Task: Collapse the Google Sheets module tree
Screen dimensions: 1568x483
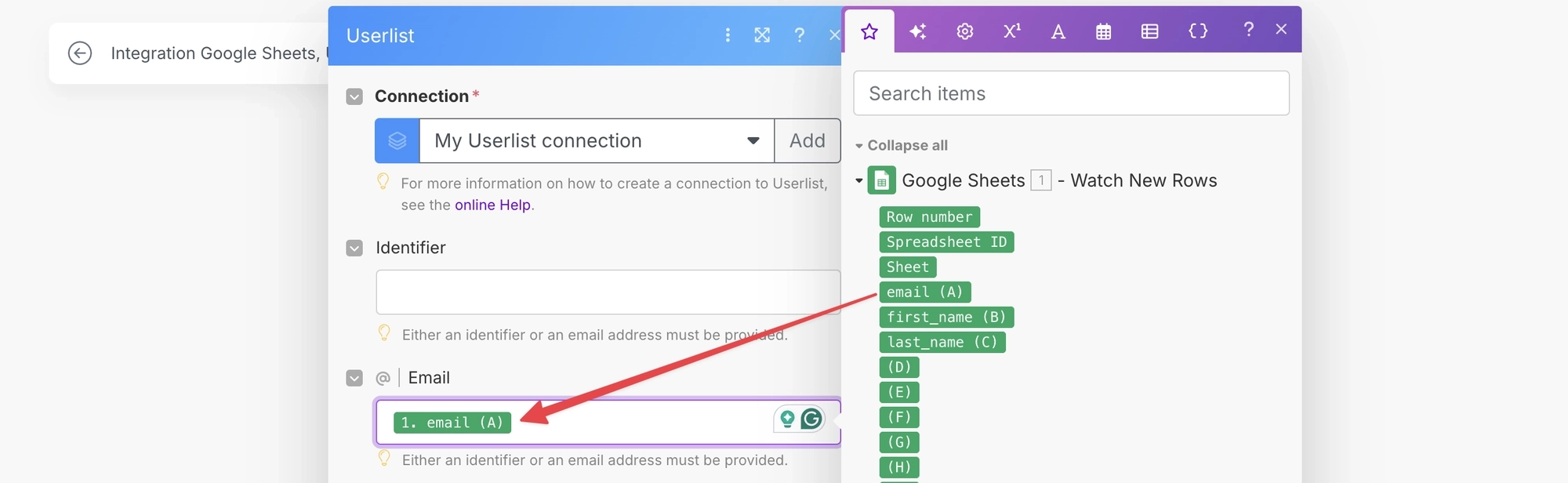Action: (858, 181)
